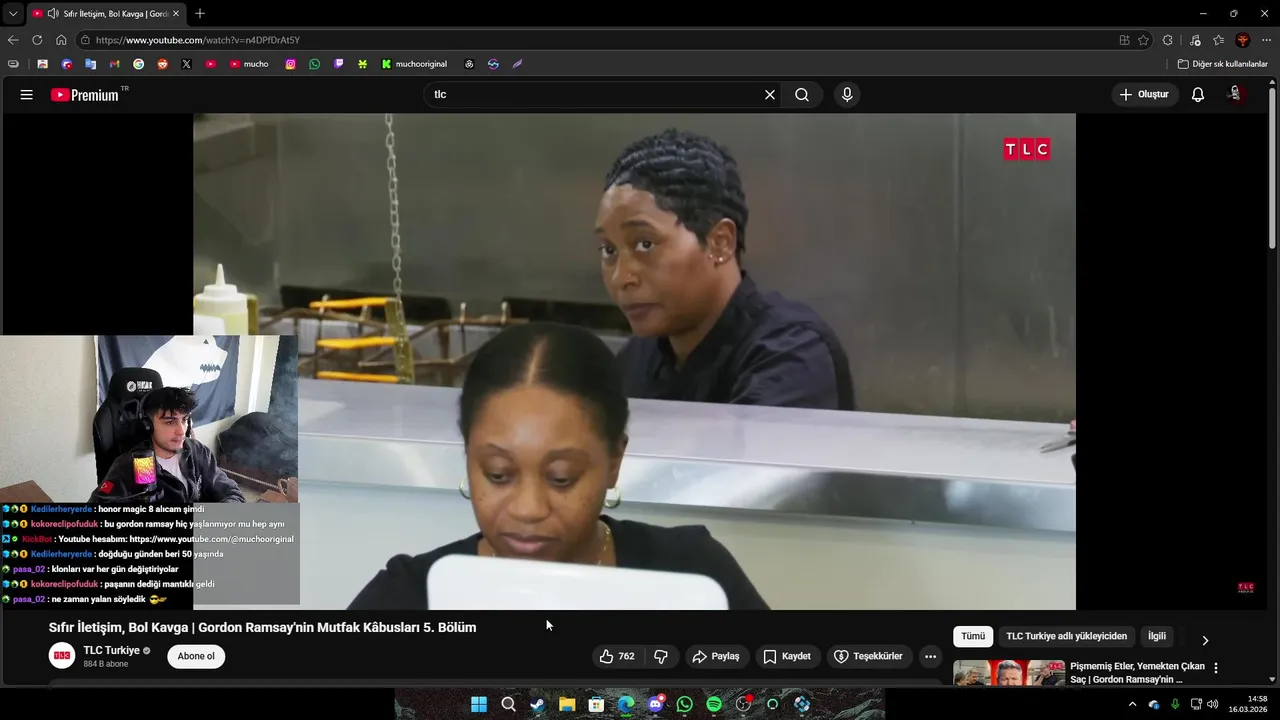Click the Teşekkürler thanks button
Image resolution: width=1280 pixels, height=720 pixels.
click(868, 657)
